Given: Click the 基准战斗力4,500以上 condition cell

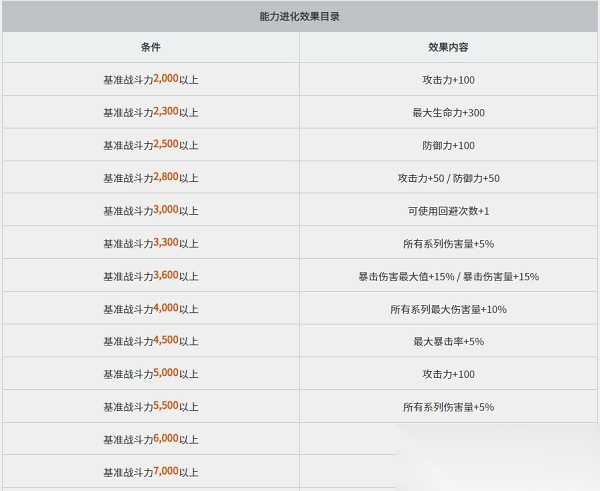Looking at the screenshot, I should (150, 341).
